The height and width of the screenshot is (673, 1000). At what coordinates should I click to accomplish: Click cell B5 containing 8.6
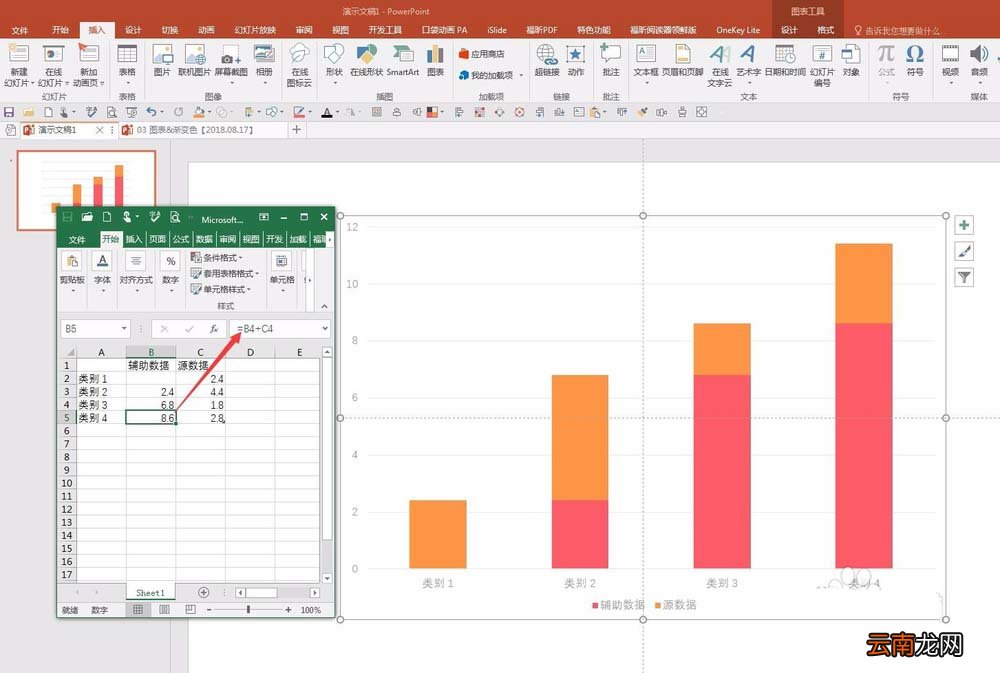coord(151,418)
